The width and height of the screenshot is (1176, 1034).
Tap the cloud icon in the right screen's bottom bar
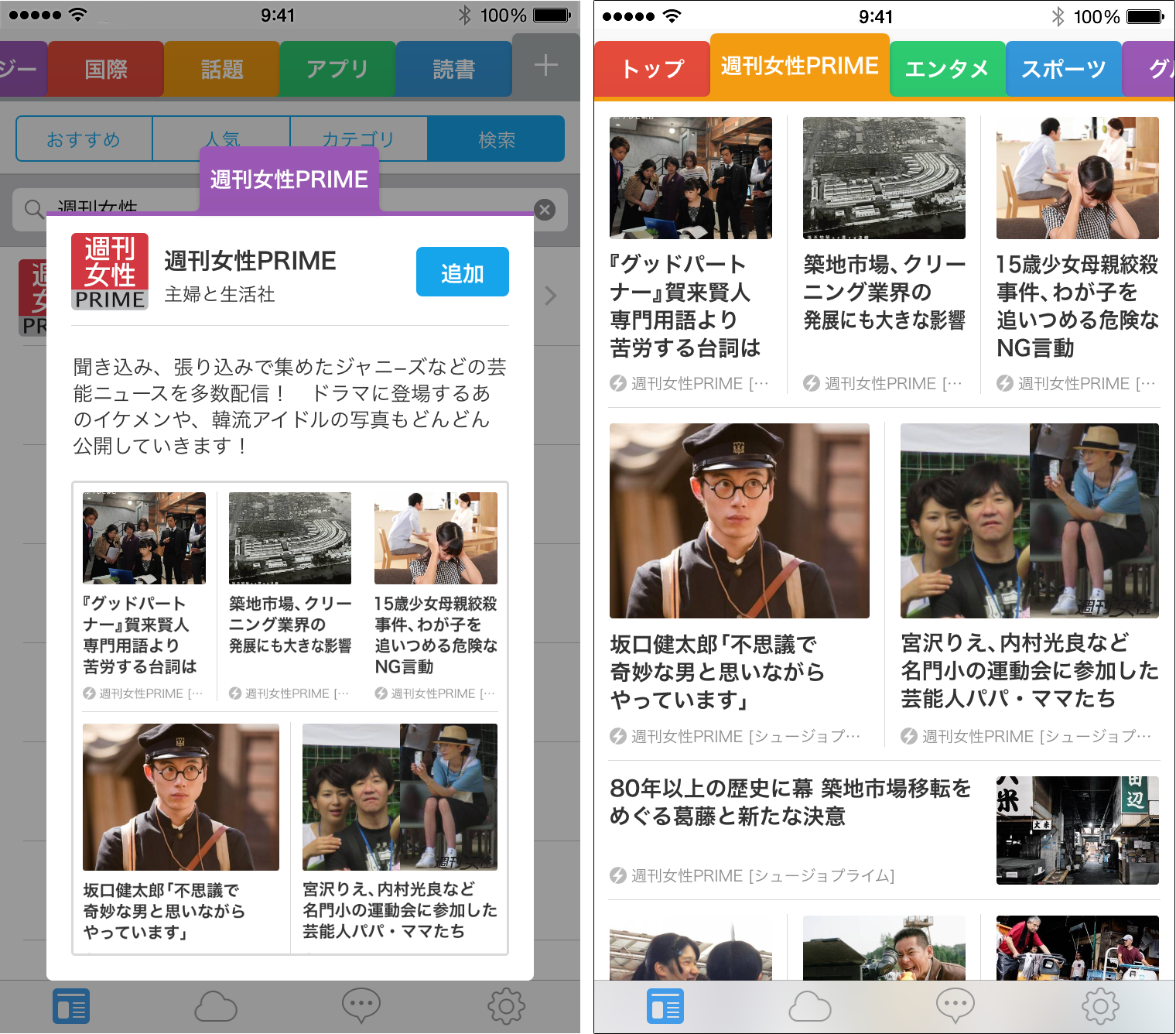[x=810, y=1006]
